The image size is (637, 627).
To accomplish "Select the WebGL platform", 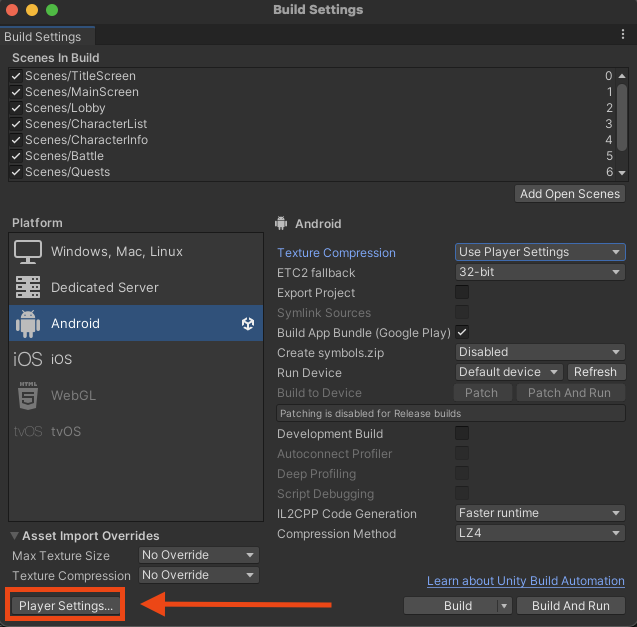I will click(136, 395).
